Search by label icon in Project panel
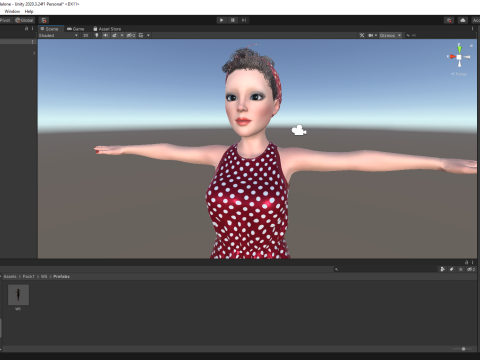 coord(452,269)
